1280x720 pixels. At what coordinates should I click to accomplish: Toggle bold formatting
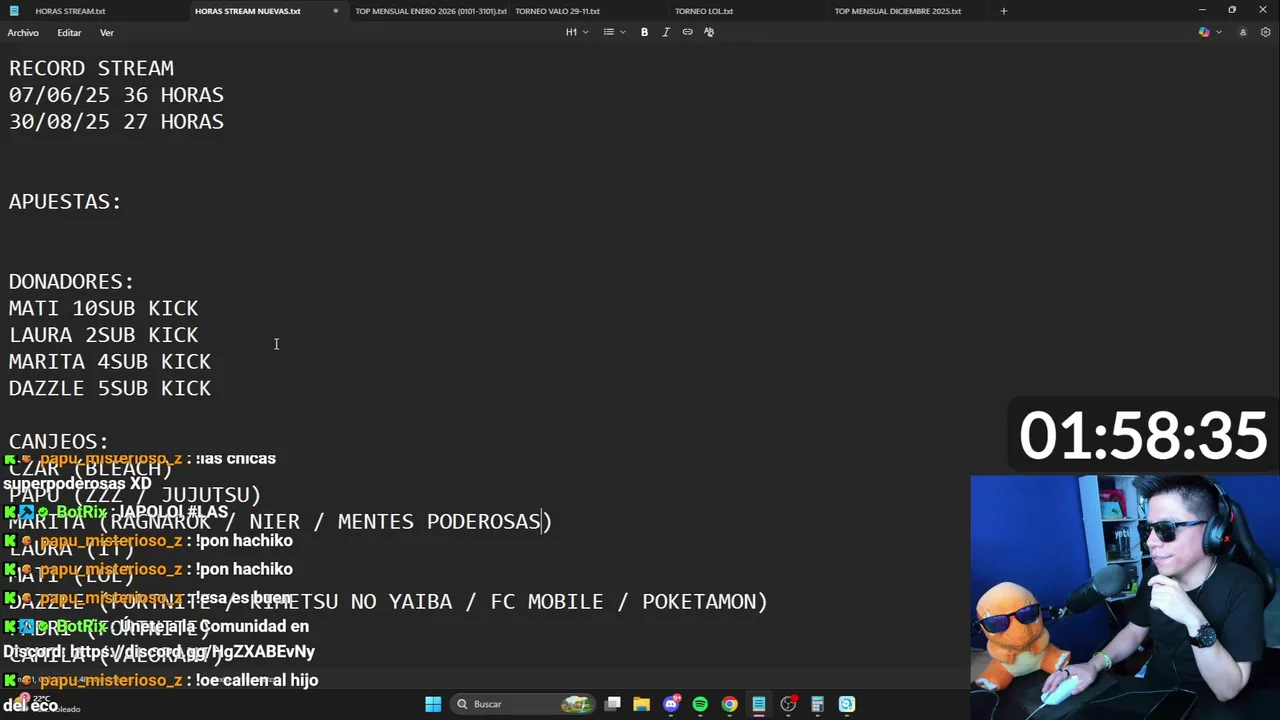pyautogui.click(x=644, y=32)
